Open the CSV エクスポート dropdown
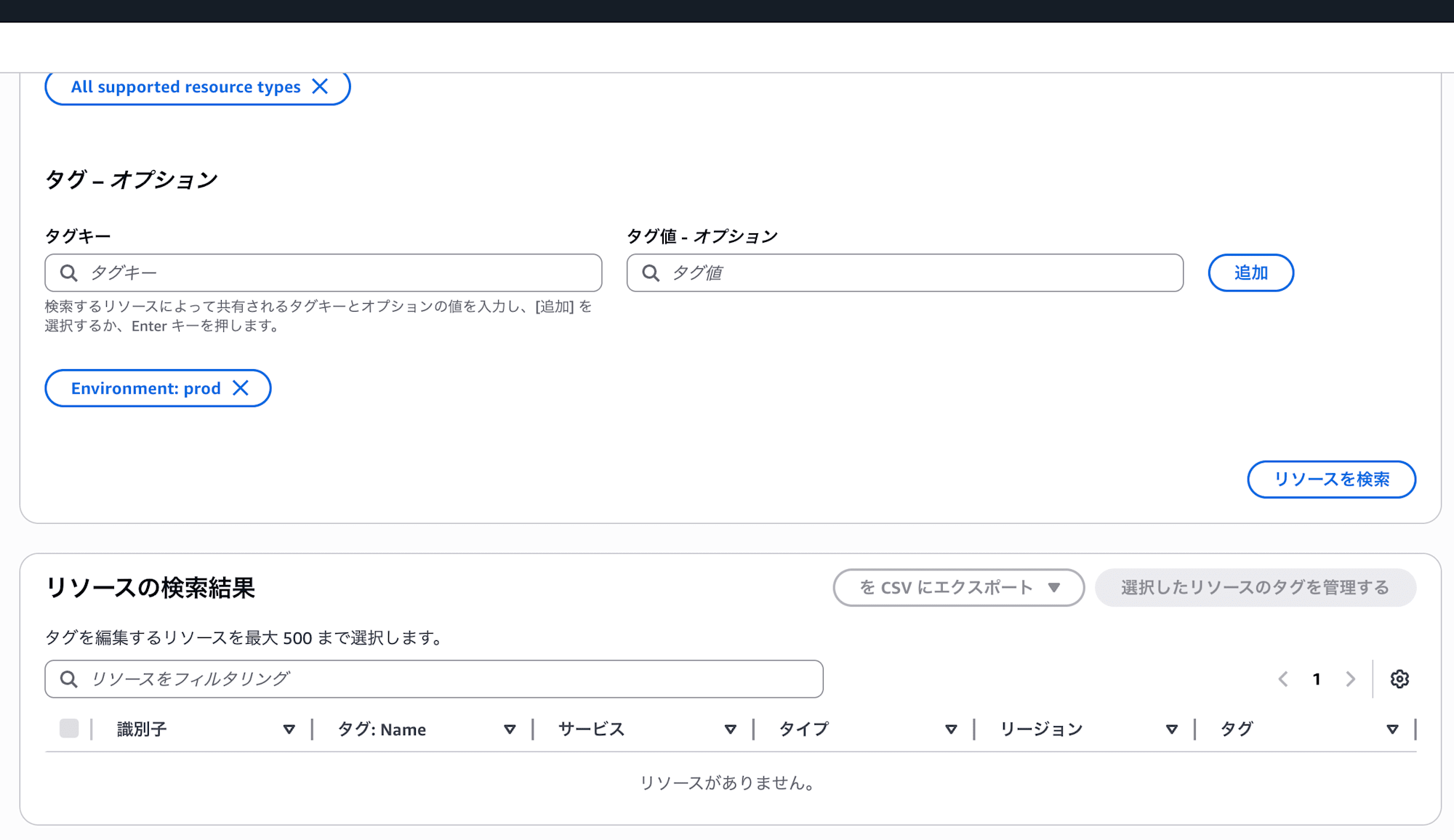 tap(957, 588)
